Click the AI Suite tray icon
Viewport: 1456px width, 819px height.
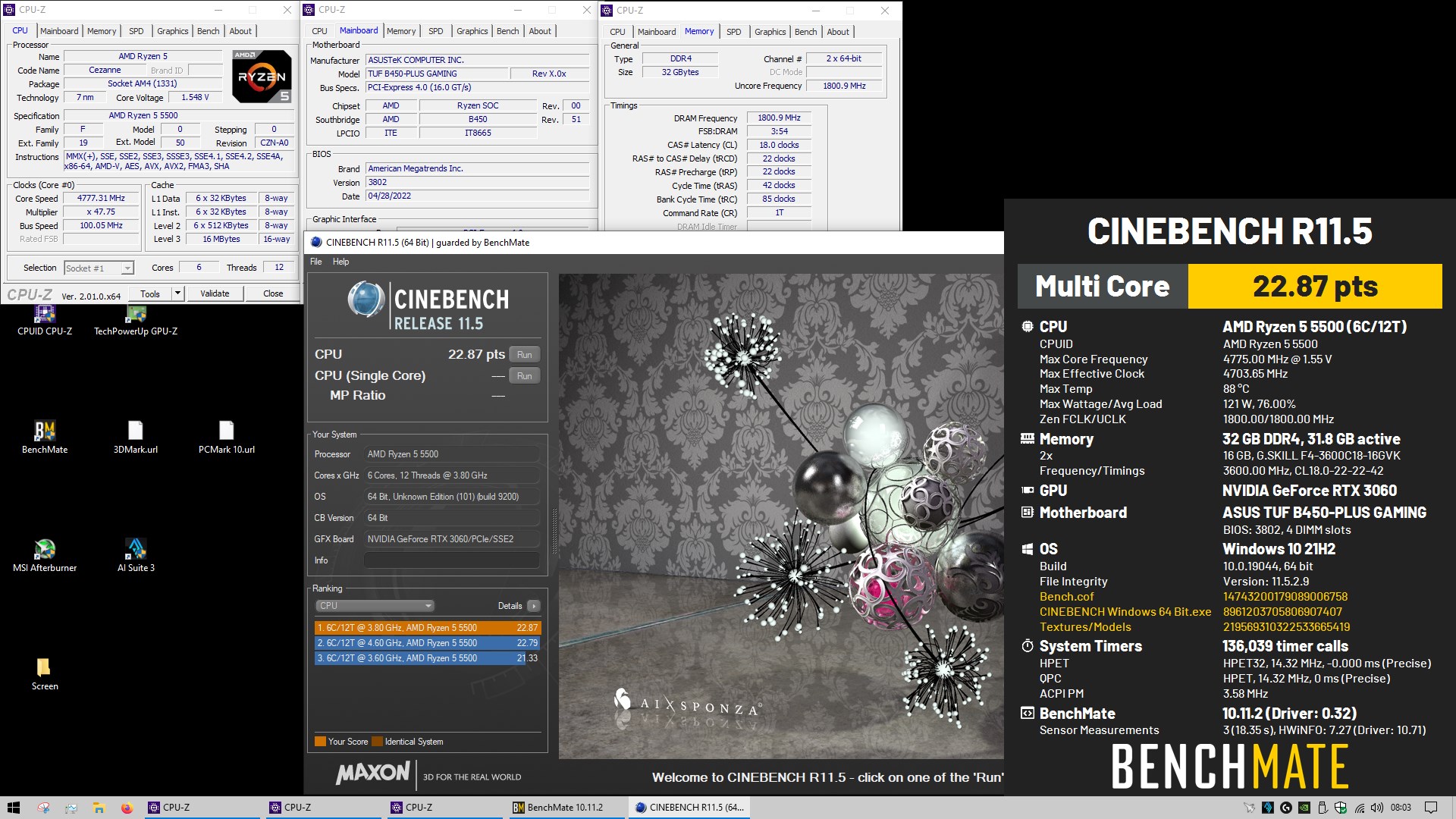point(1268,808)
